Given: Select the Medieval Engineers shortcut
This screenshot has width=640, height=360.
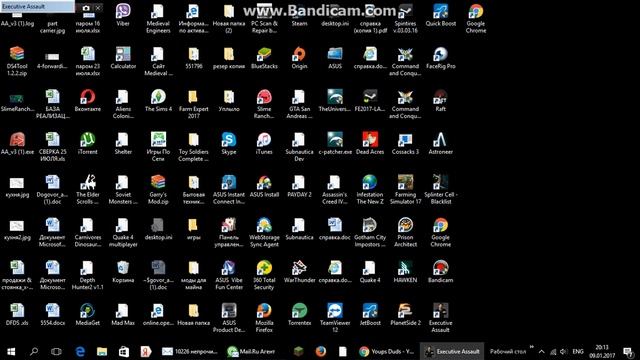Looking at the screenshot, I should pyautogui.click(x=158, y=19).
